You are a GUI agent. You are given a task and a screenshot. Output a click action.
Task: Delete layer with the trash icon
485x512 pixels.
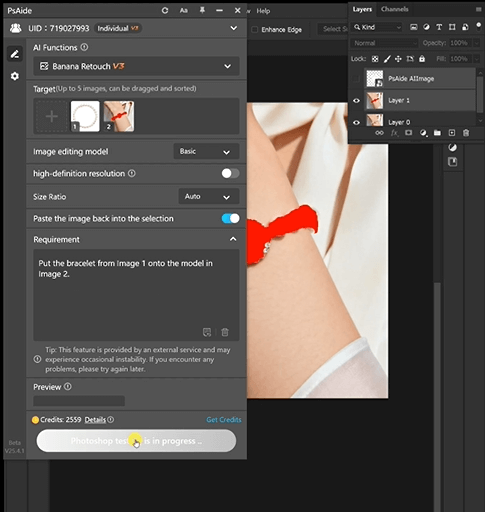click(x=466, y=133)
